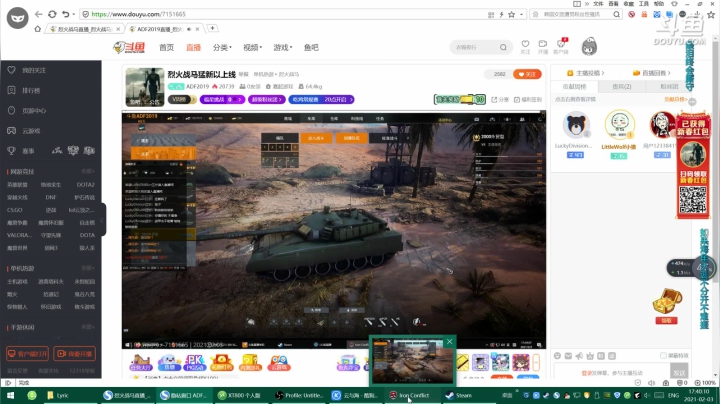Click the browser back arrow
720x404 pixels.
coord(39,14)
